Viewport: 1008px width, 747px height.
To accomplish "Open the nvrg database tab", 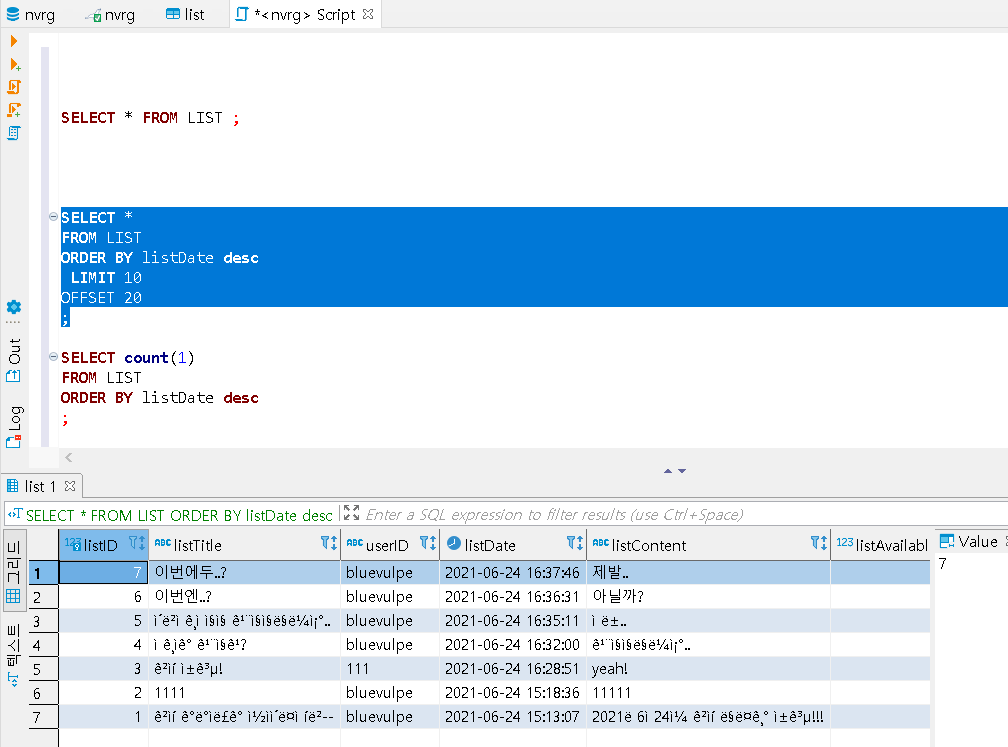I will 30,14.
